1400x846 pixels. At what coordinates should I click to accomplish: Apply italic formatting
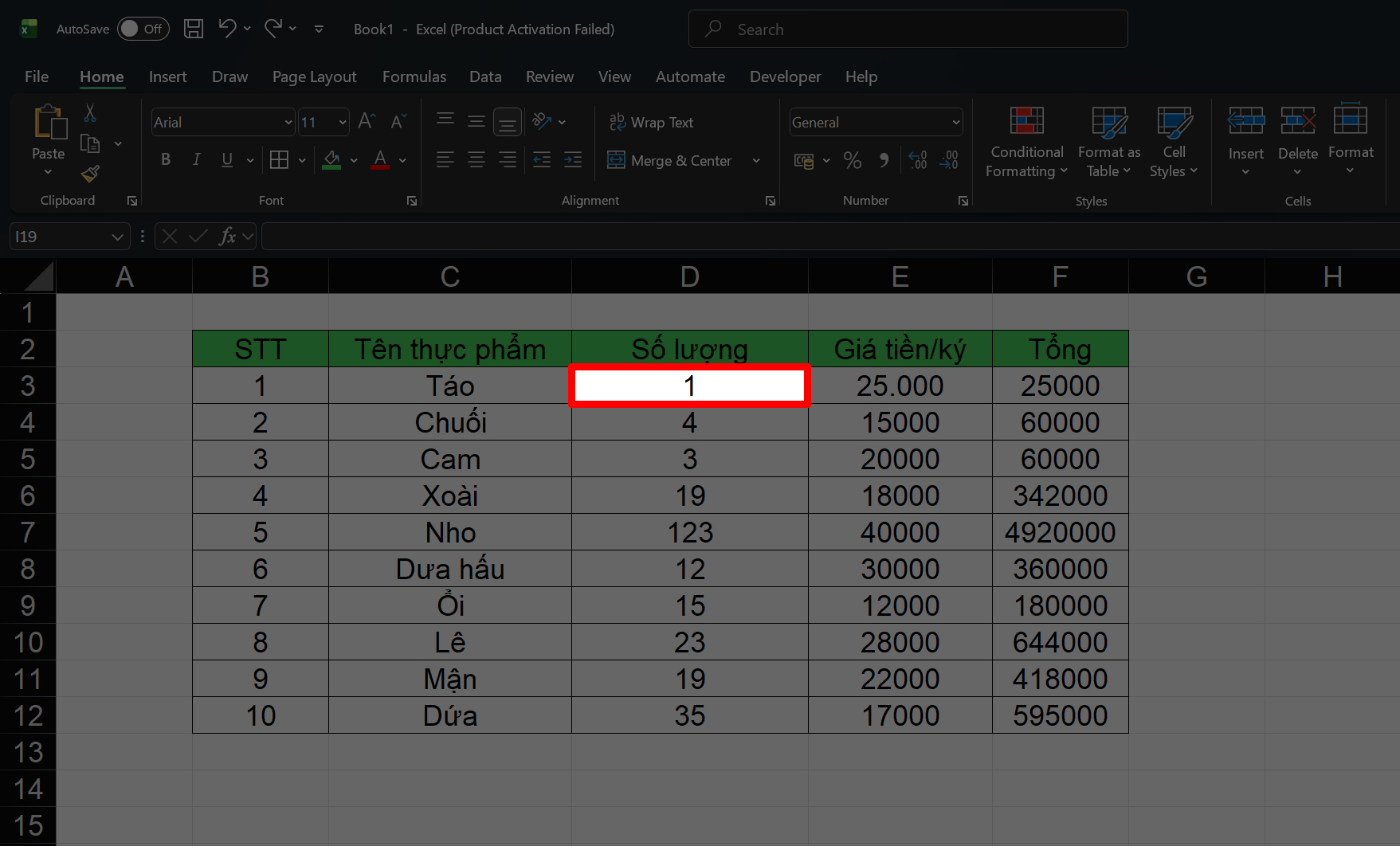point(196,159)
